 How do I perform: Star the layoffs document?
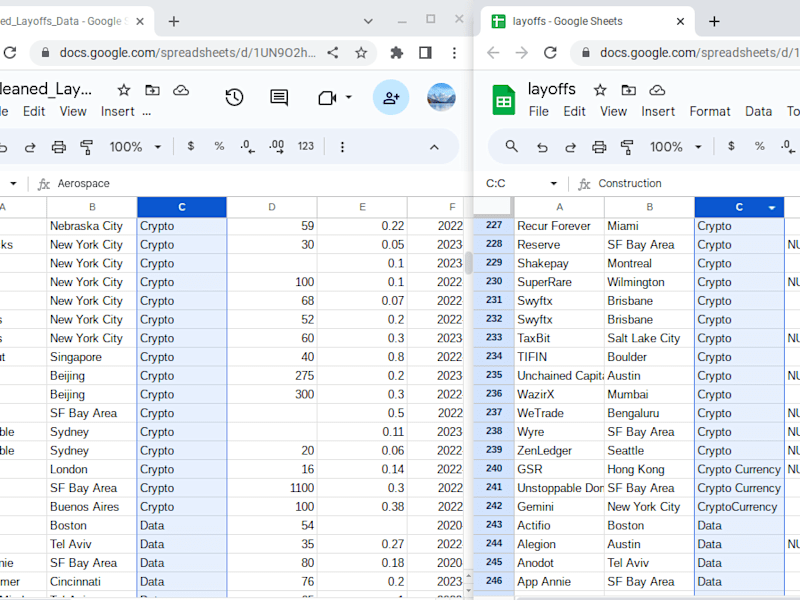point(600,90)
